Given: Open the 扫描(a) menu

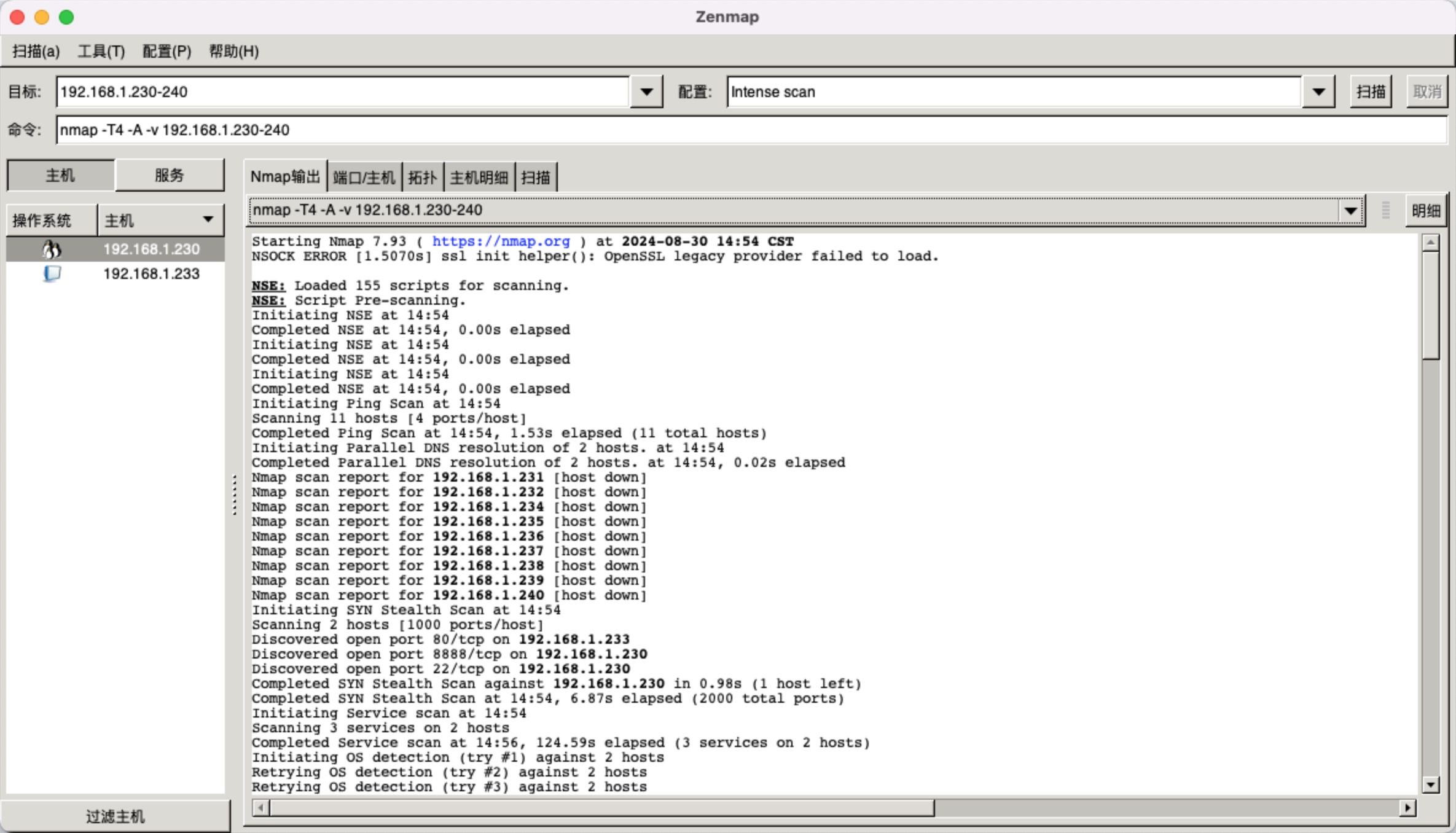Looking at the screenshot, I should click(x=36, y=51).
